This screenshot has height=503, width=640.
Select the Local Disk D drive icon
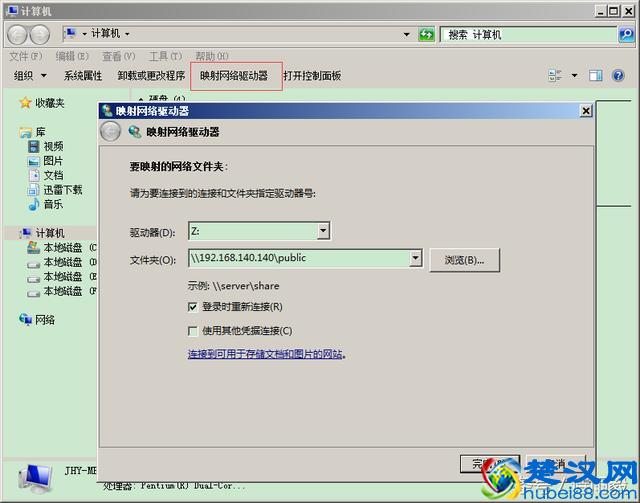coord(33,263)
